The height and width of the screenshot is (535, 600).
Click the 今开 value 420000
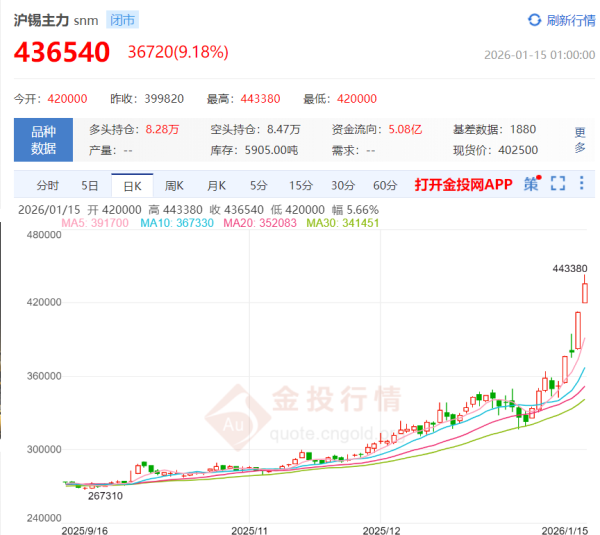coord(67,99)
